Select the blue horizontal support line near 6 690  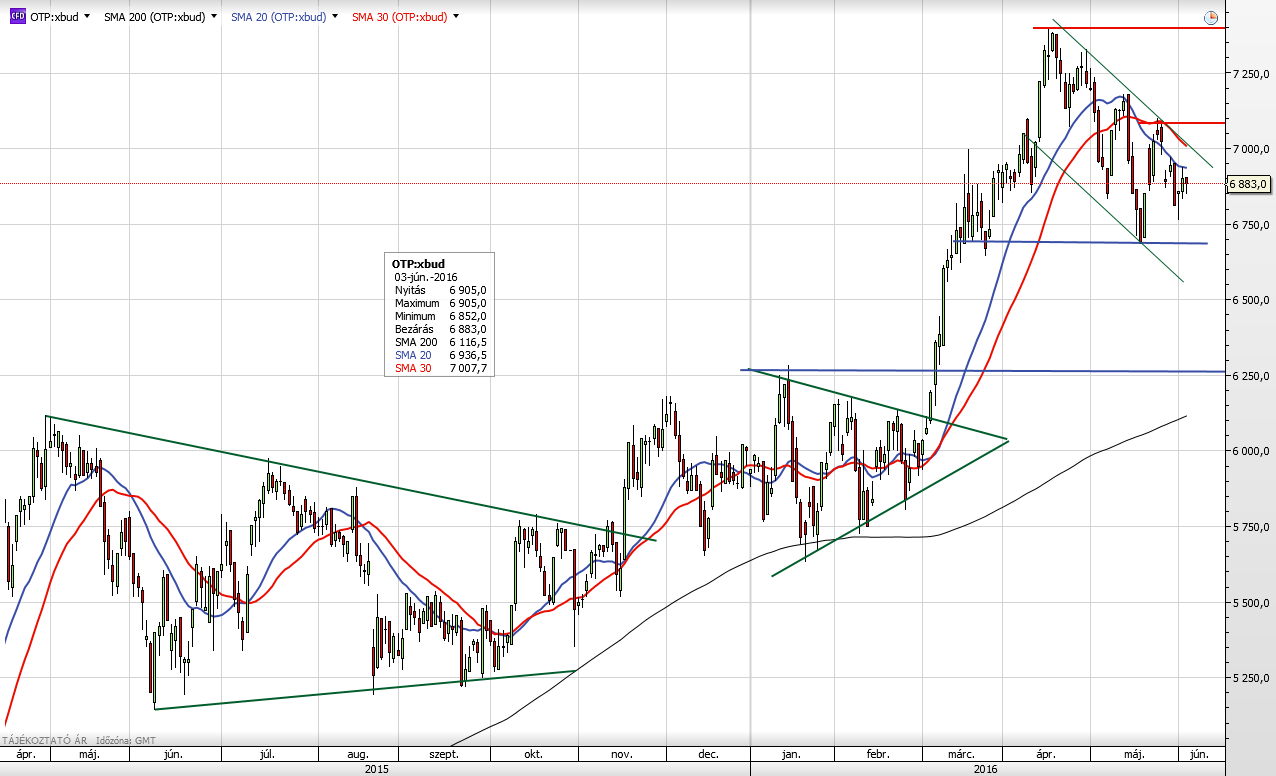tap(1080, 242)
